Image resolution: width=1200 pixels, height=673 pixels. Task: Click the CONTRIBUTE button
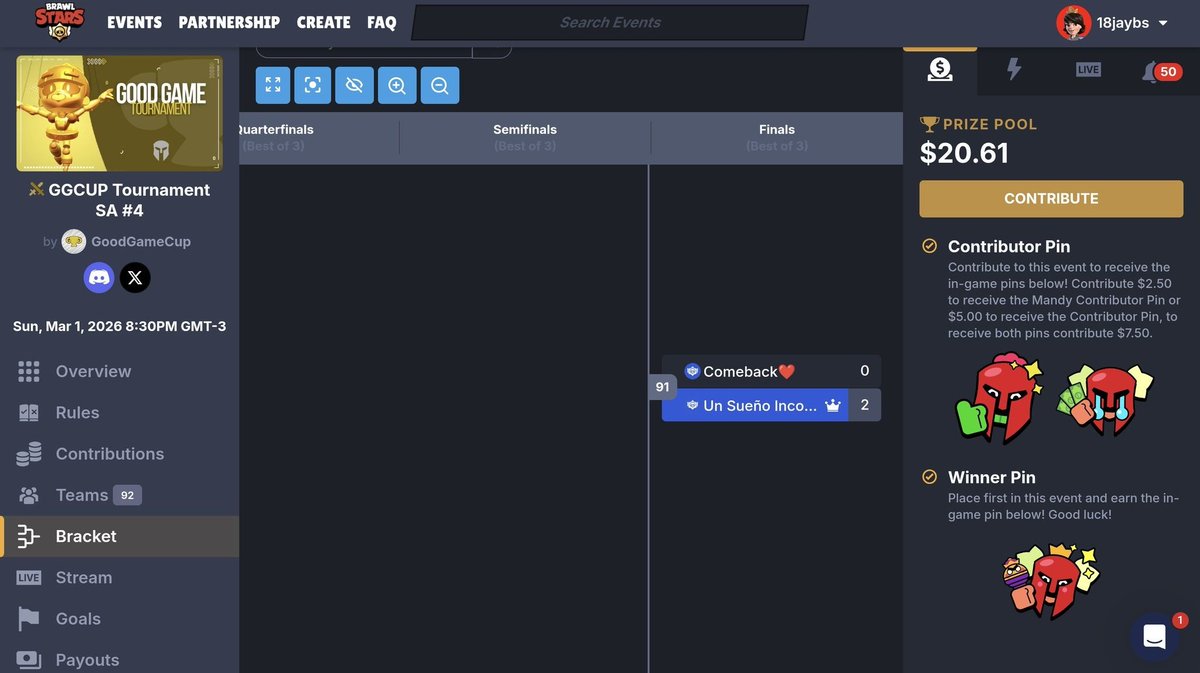pyautogui.click(x=1051, y=198)
